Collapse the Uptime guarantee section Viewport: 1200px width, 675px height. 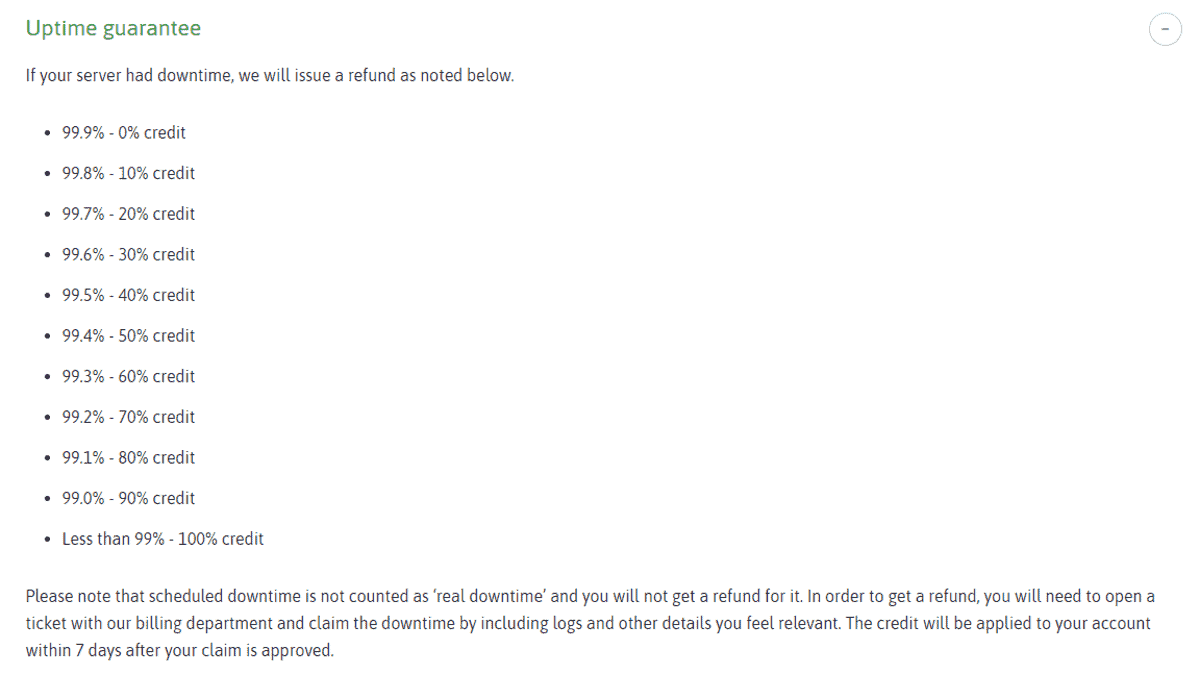[x=1164, y=29]
